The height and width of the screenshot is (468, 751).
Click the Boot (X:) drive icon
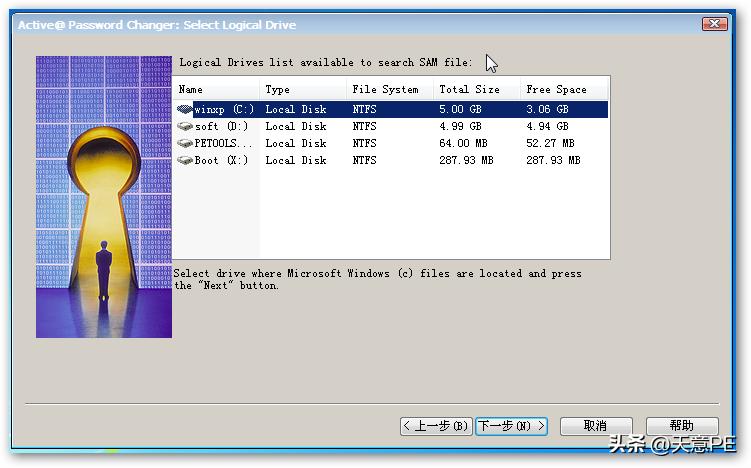coord(185,160)
